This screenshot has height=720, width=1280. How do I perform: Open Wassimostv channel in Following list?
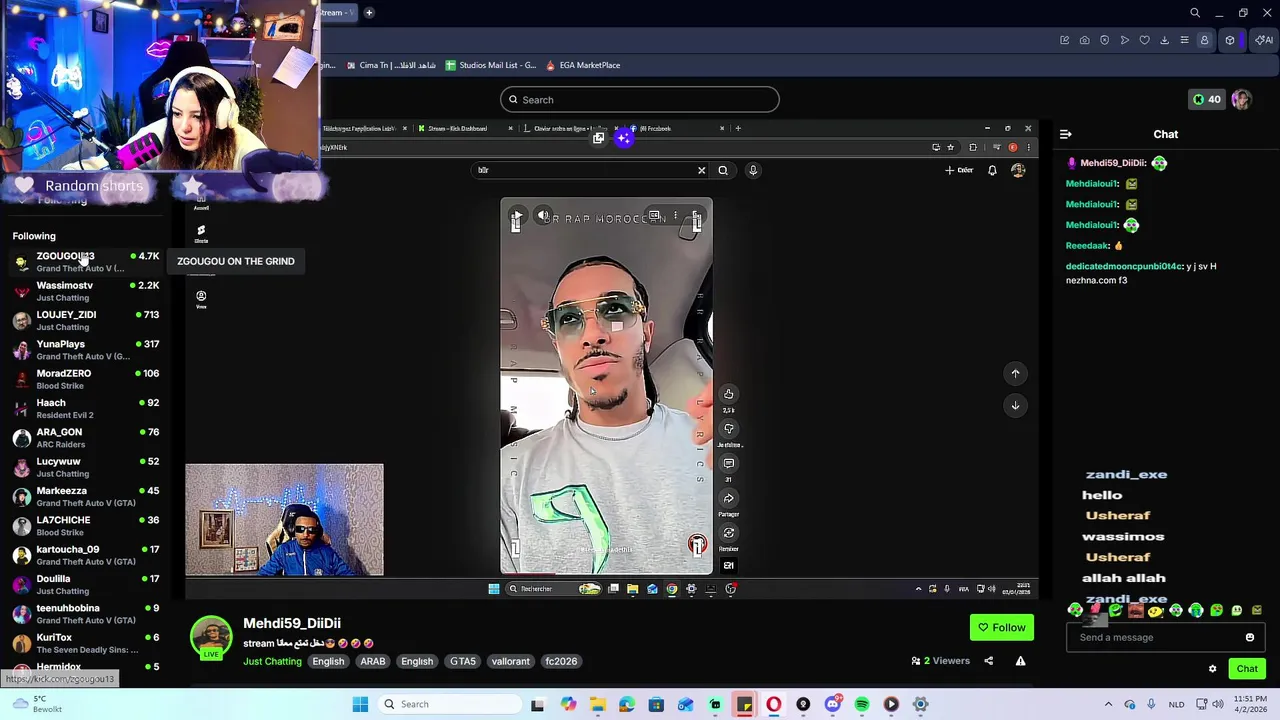click(x=86, y=291)
